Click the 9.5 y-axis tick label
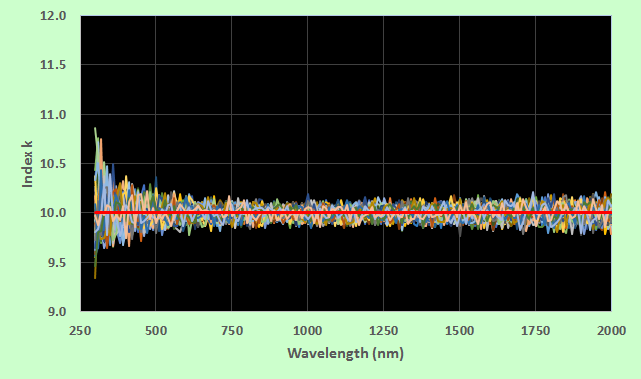The image size is (641, 379). click(x=56, y=262)
